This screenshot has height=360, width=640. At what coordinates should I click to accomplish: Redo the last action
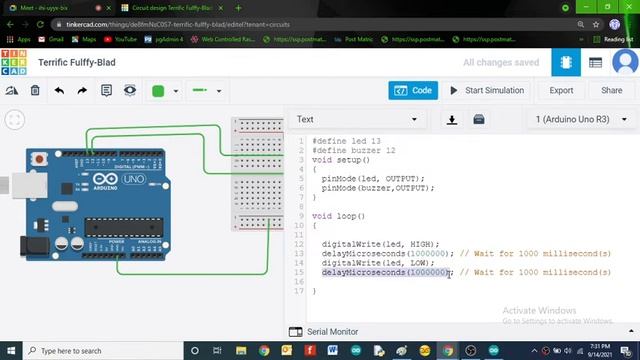coord(82,91)
